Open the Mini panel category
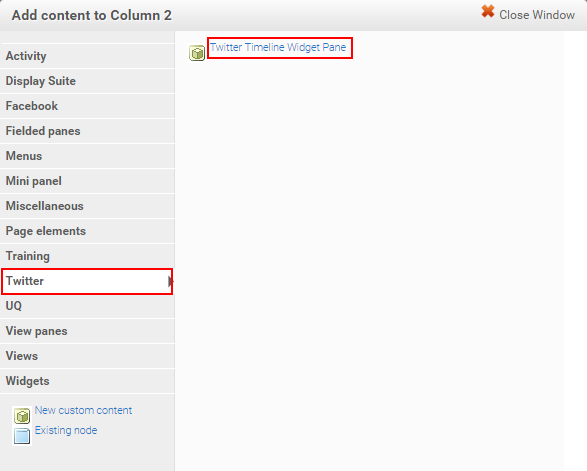This screenshot has height=471, width=587. point(87,181)
